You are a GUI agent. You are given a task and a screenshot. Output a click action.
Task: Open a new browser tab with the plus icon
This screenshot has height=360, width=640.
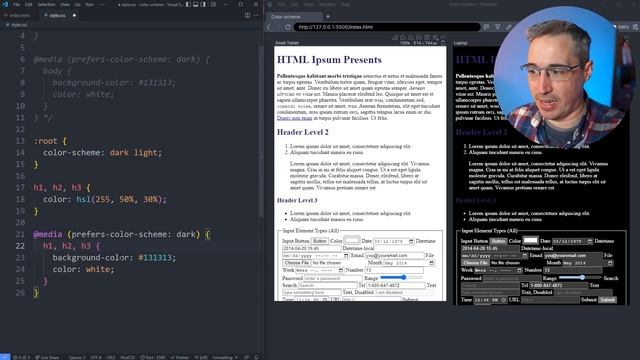click(x=328, y=17)
